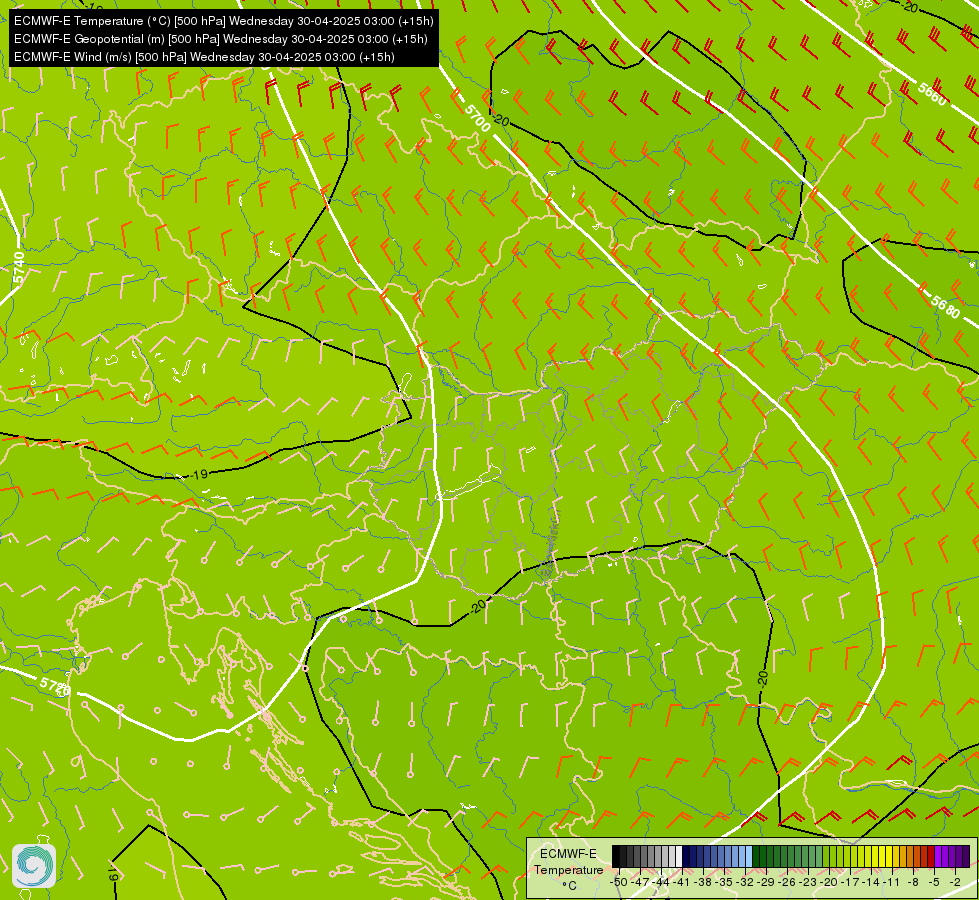Pick the white swatch before -41 in legend

[x=679, y=856]
